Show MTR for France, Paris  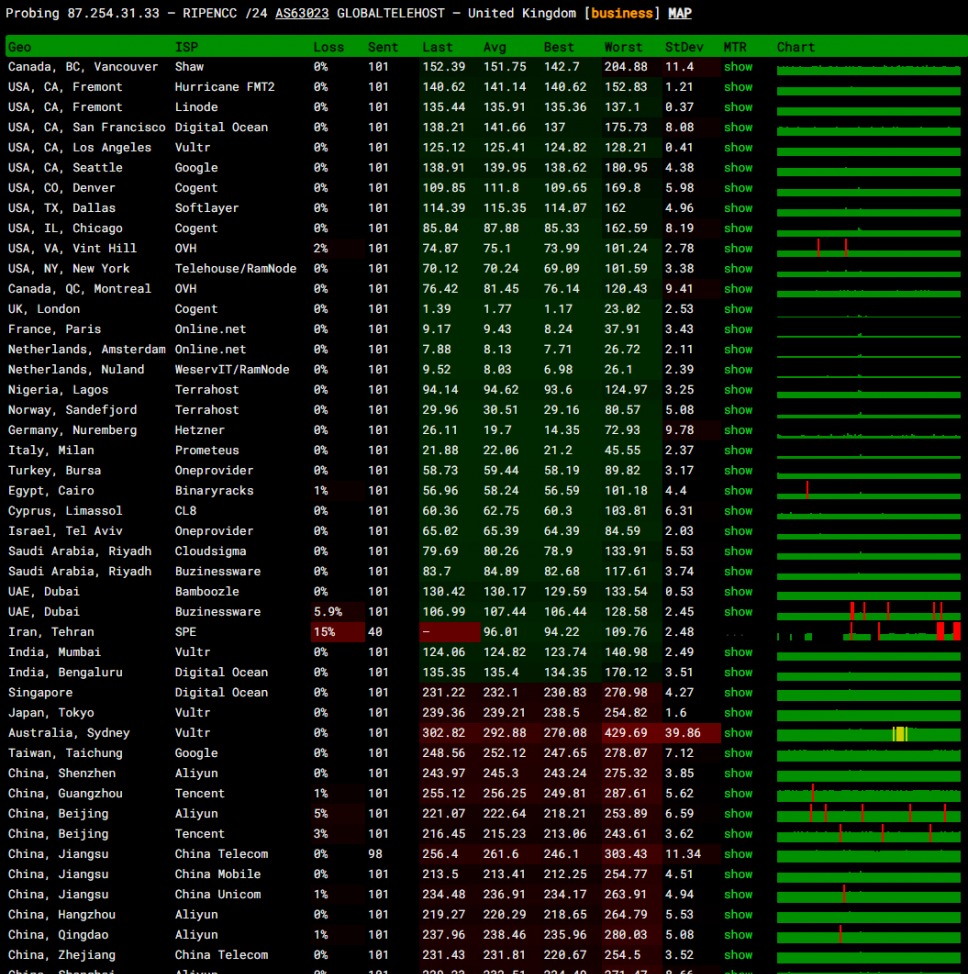tap(738, 329)
